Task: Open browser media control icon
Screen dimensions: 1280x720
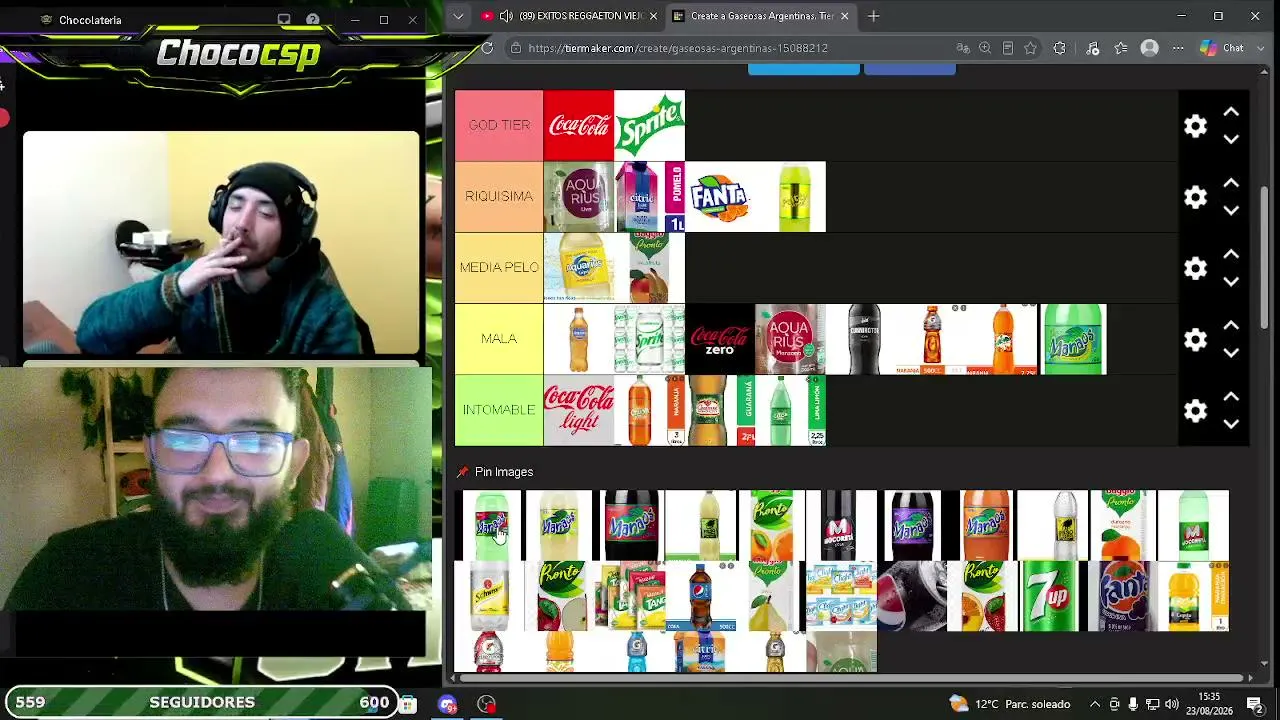Action: pyautogui.click(x=1092, y=48)
